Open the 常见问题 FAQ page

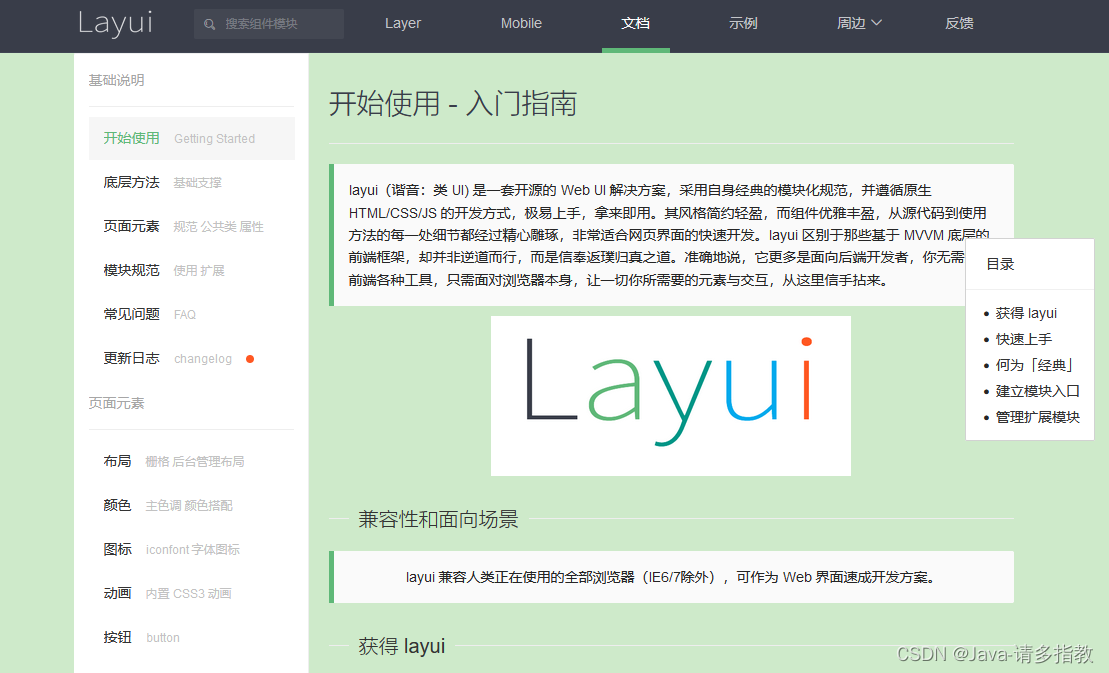click(x=131, y=313)
